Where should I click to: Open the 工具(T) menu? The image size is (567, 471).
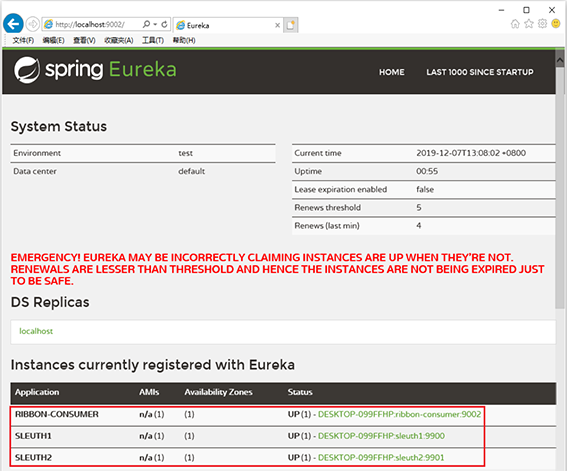pos(153,40)
